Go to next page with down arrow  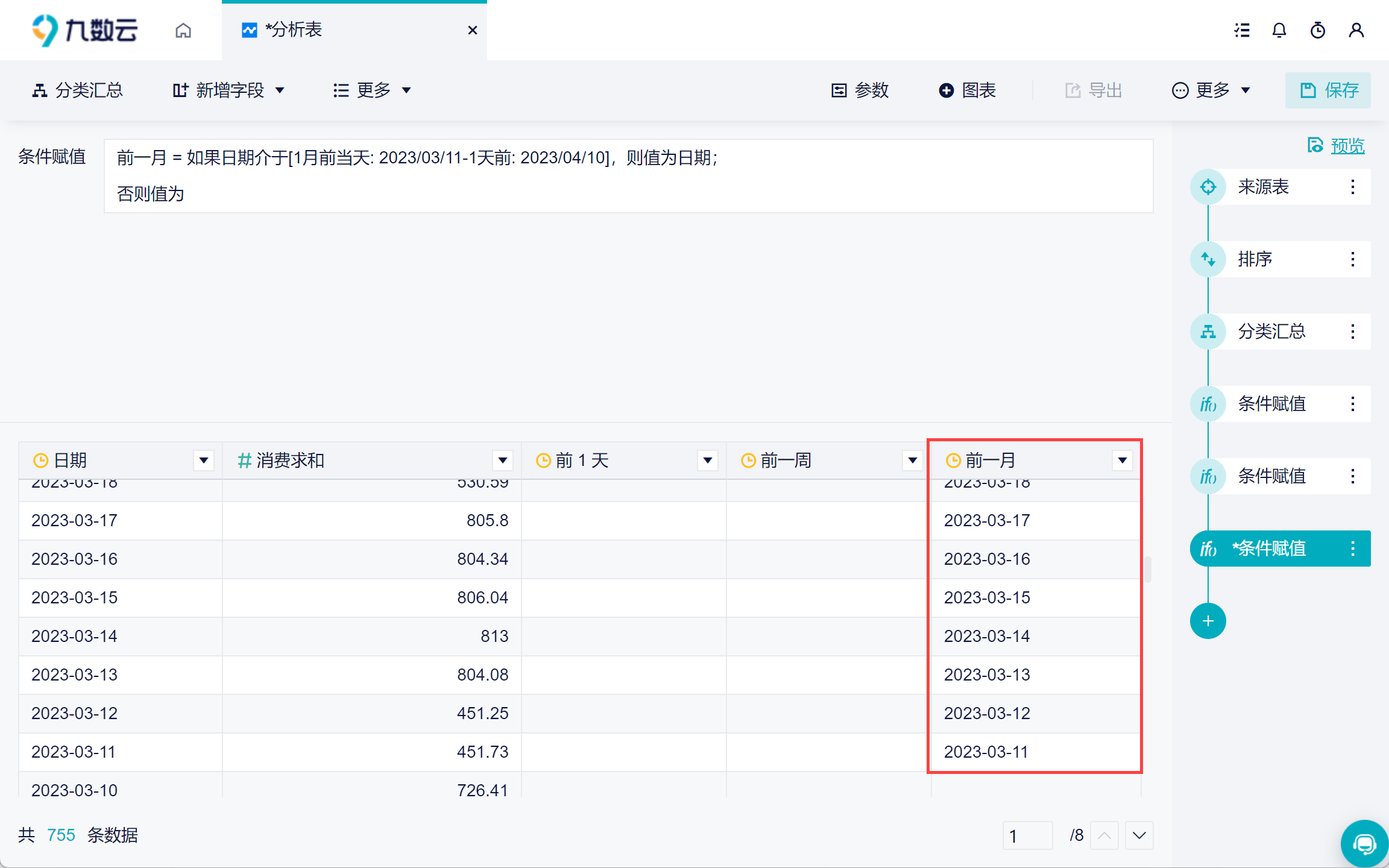[1139, 835]
